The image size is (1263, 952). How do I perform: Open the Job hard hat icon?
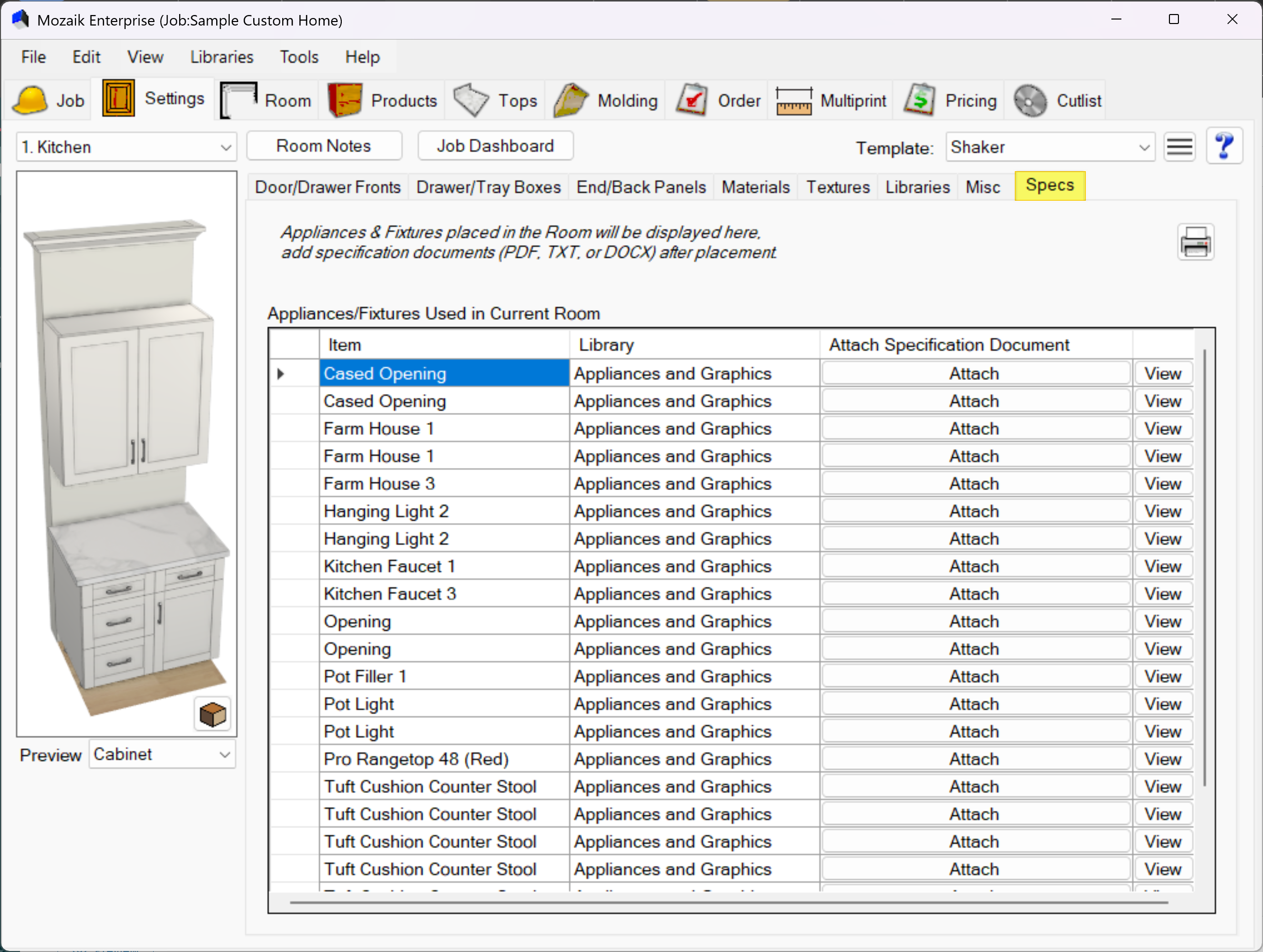tap(30, 101)
